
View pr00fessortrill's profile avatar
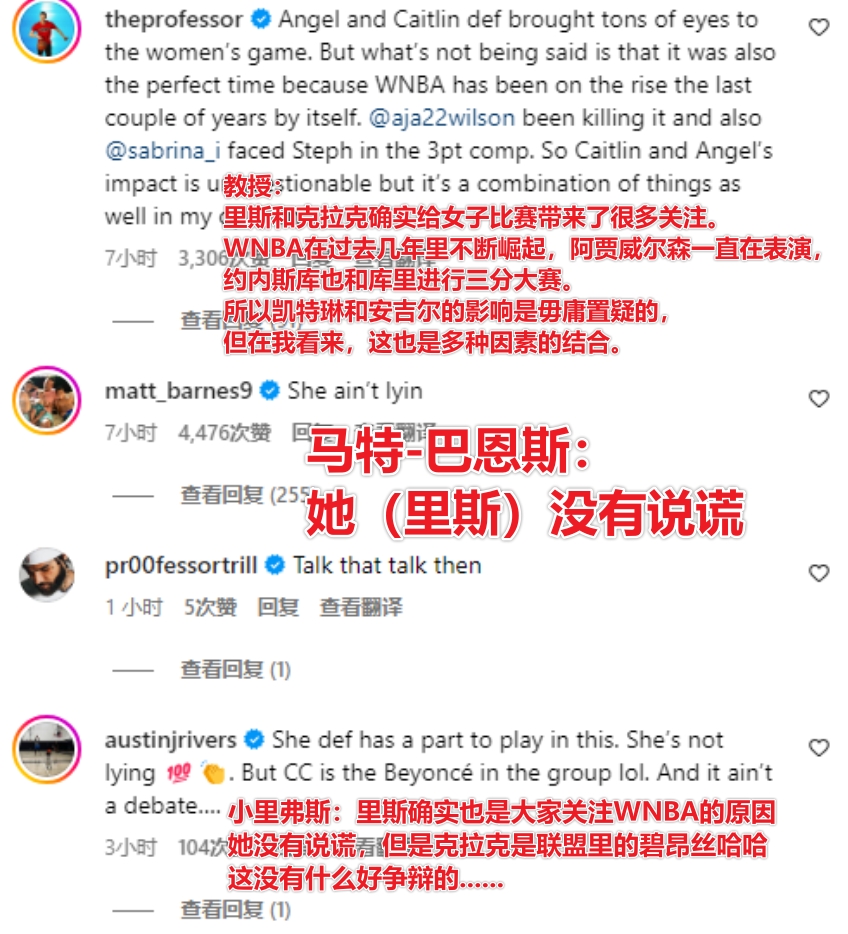[46, 574]
